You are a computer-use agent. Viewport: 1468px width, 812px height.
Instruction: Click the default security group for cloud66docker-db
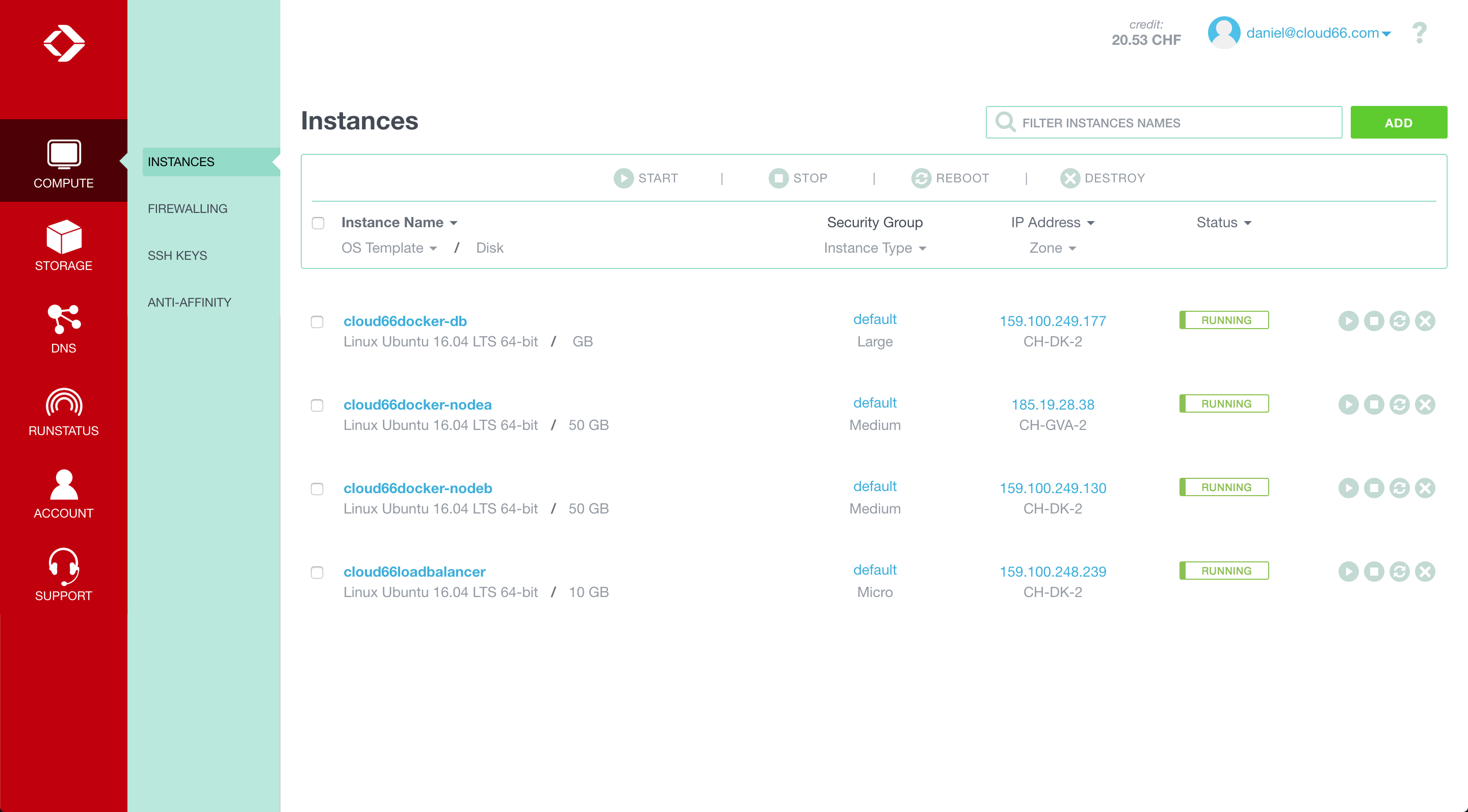tap(875, 319)
